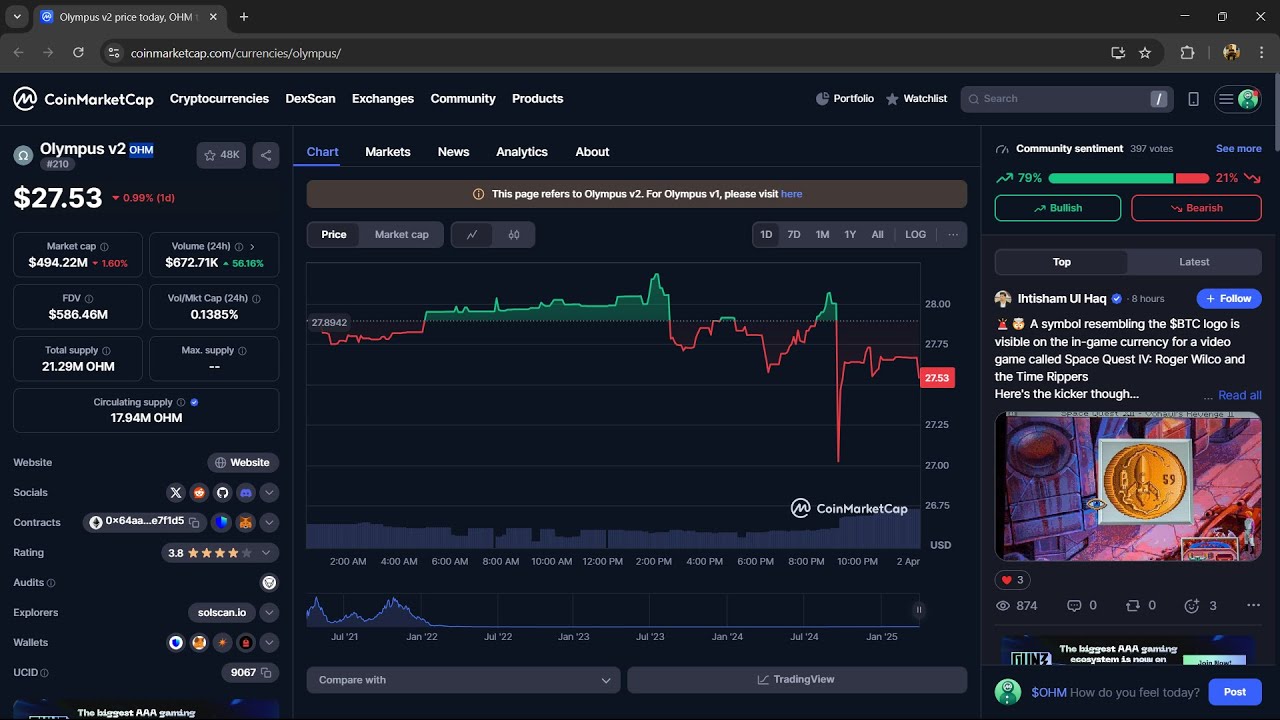Open the Discord social link
1280x720 pixels.
coord(245,492)
